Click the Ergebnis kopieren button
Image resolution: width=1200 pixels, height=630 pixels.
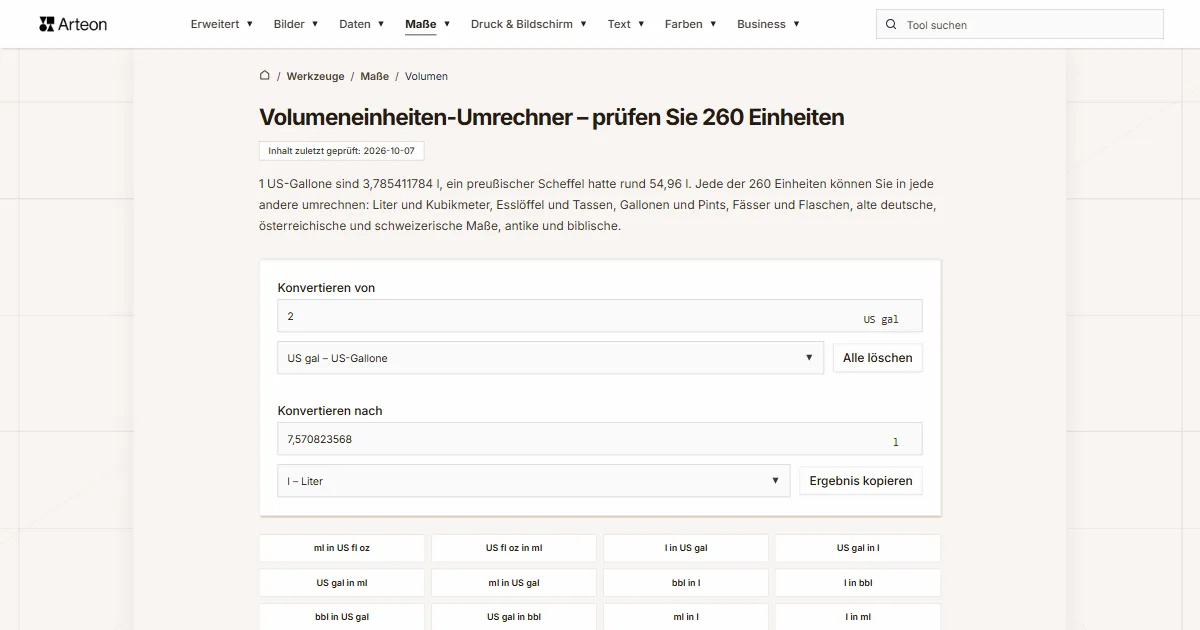(861, 481)
